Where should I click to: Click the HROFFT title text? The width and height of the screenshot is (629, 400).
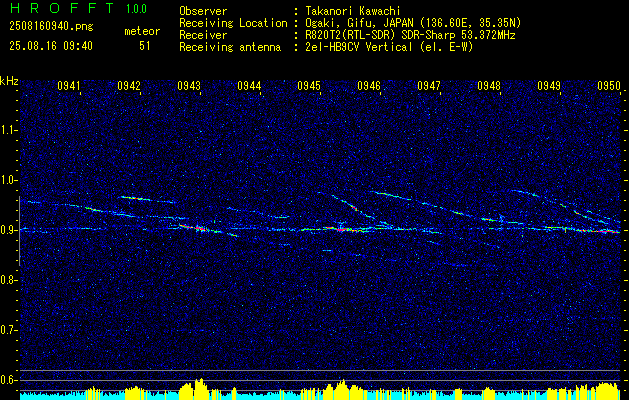(62, 8)
